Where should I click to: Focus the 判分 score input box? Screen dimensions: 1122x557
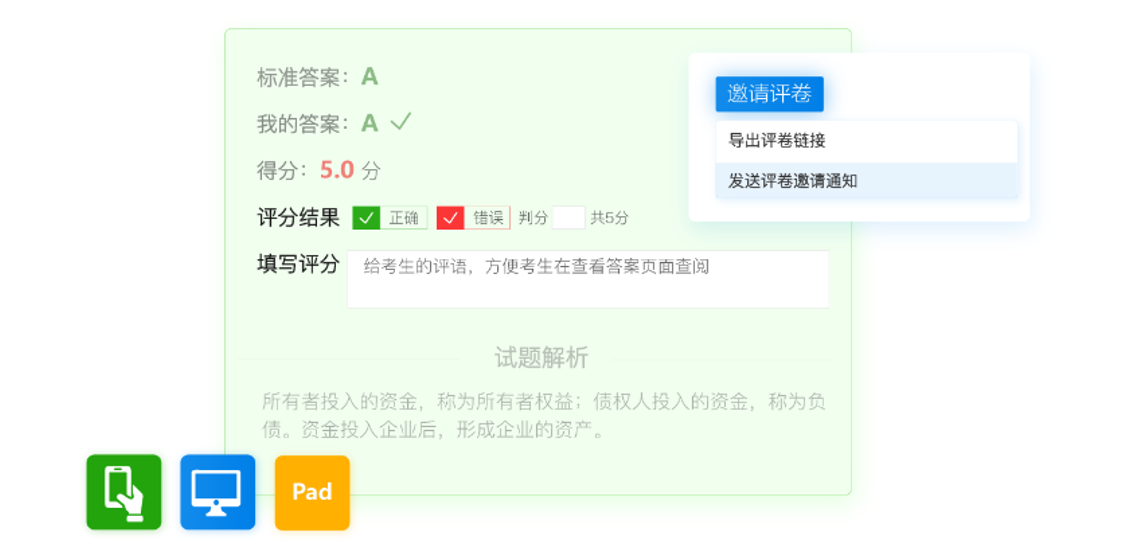pos(568,218)
